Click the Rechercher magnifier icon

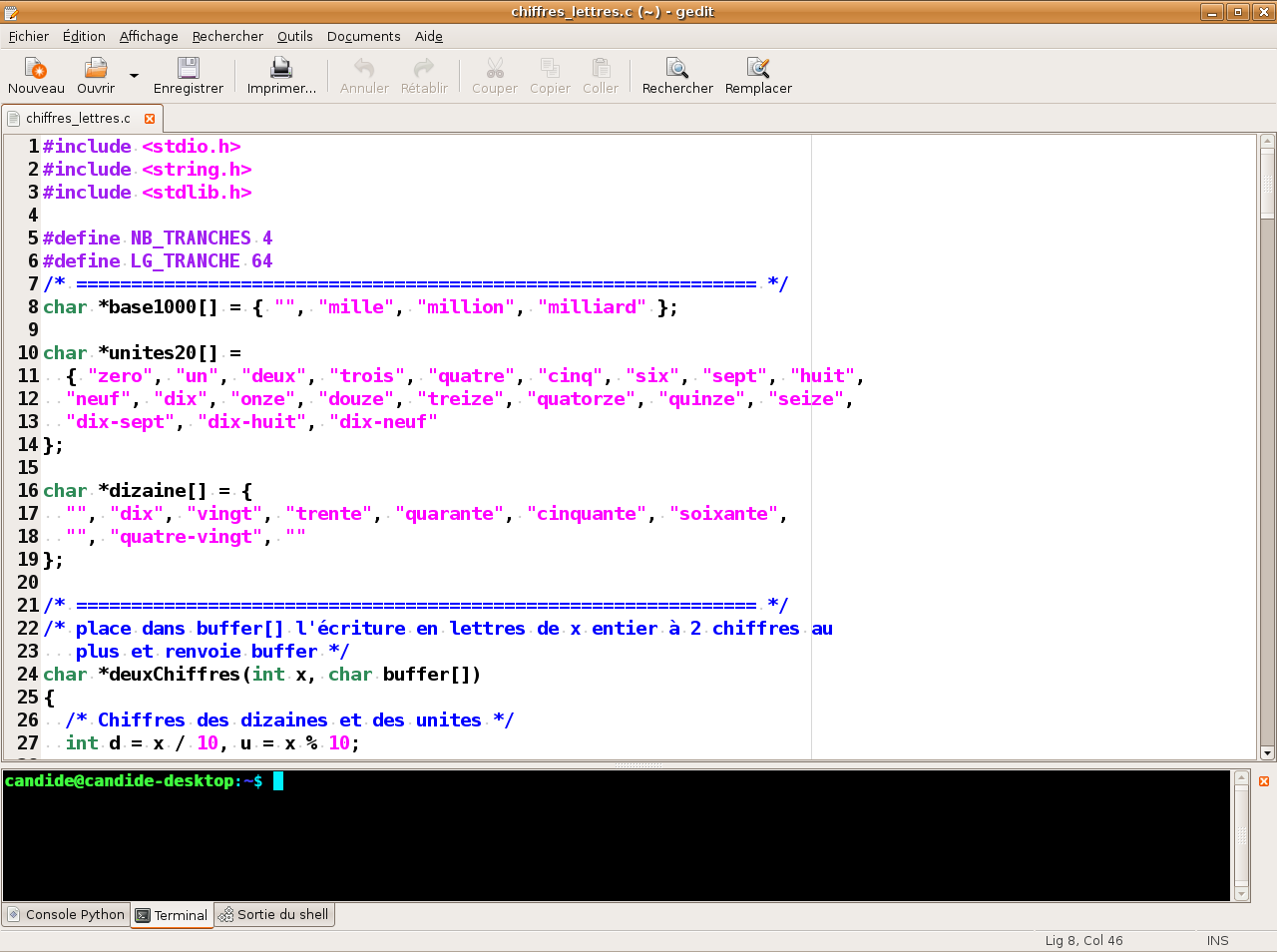677,68
